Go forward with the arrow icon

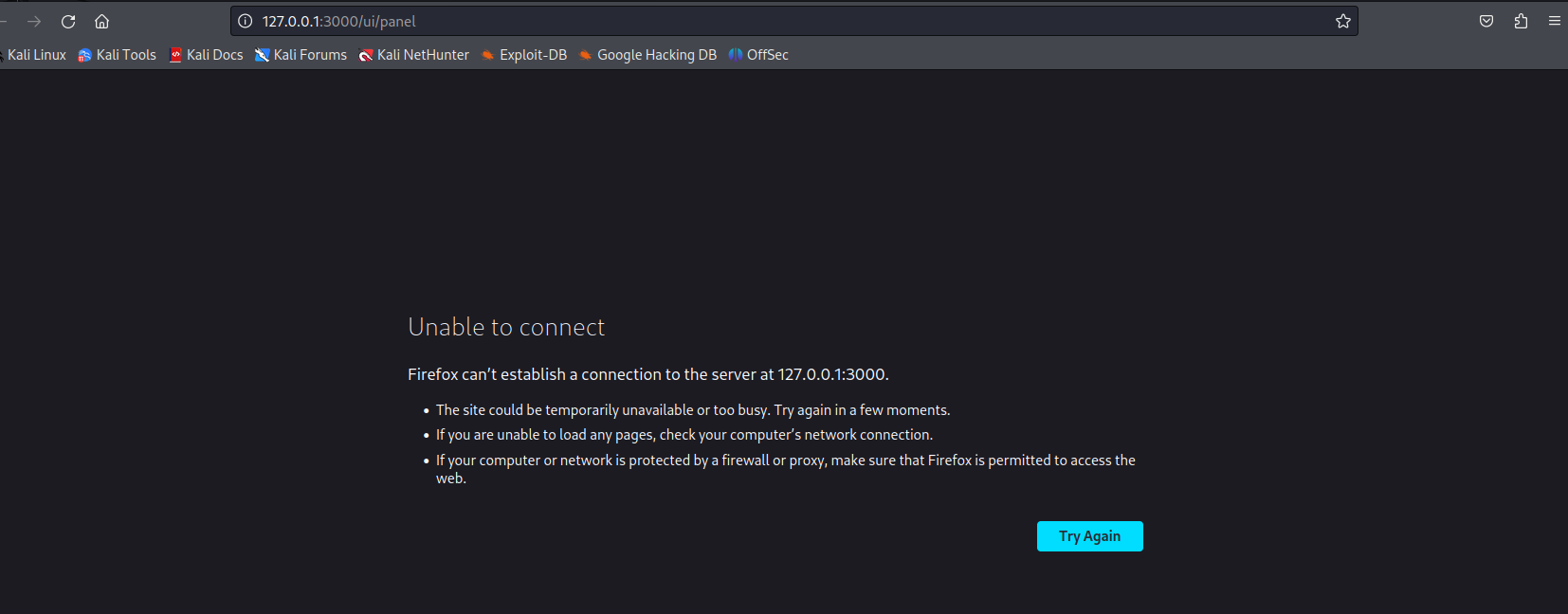(34, 21)
